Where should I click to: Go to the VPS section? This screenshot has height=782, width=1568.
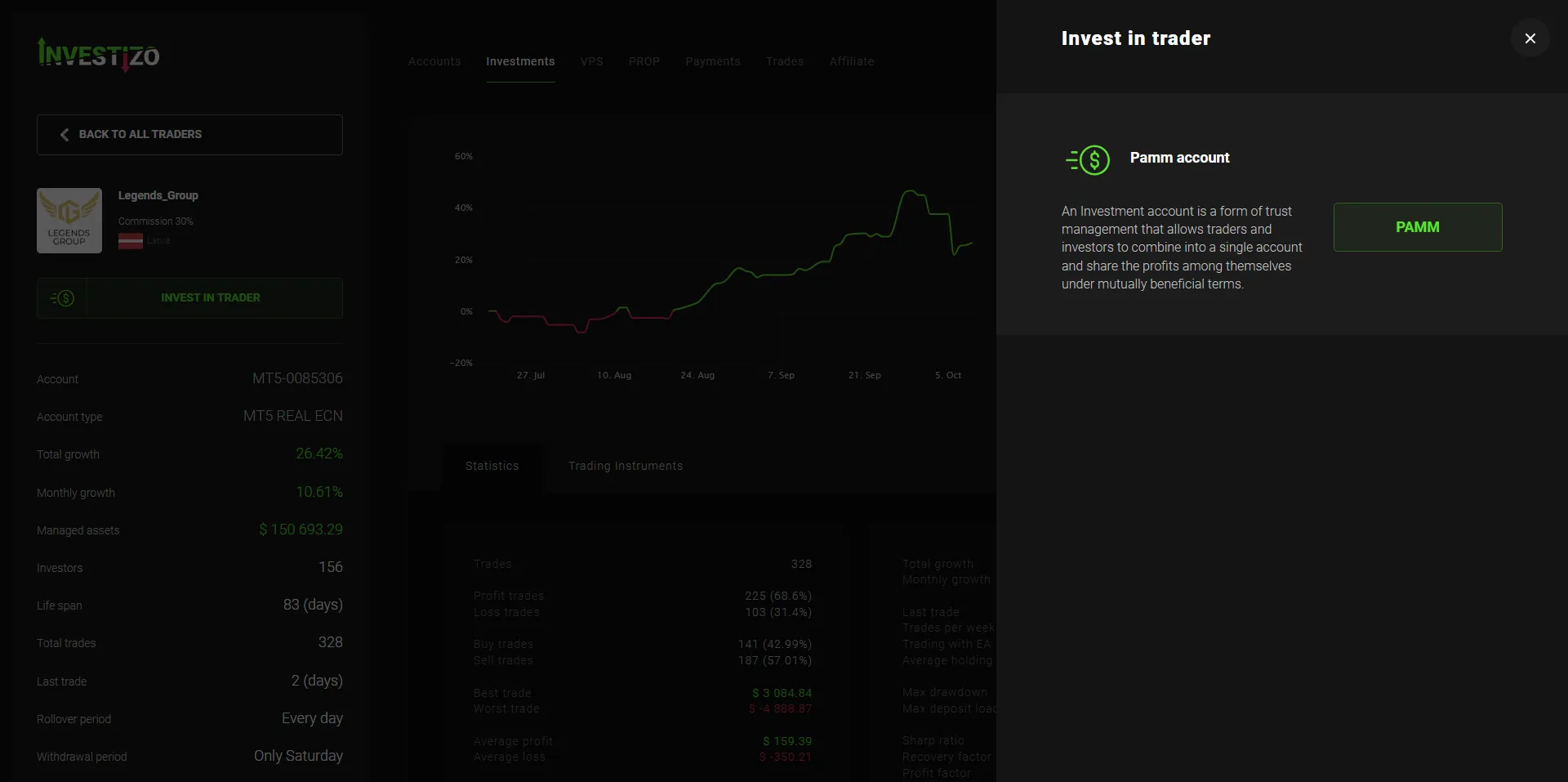(592, 61)
